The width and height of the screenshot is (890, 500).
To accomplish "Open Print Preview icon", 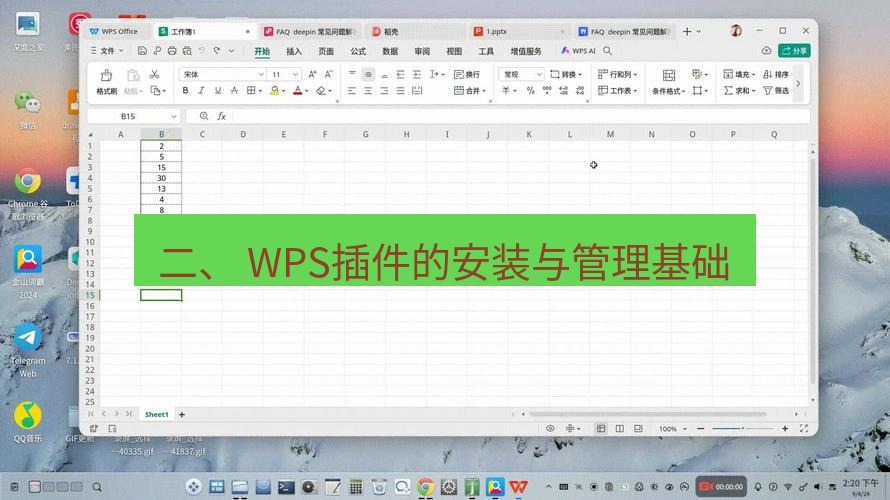I will point(187,51).
